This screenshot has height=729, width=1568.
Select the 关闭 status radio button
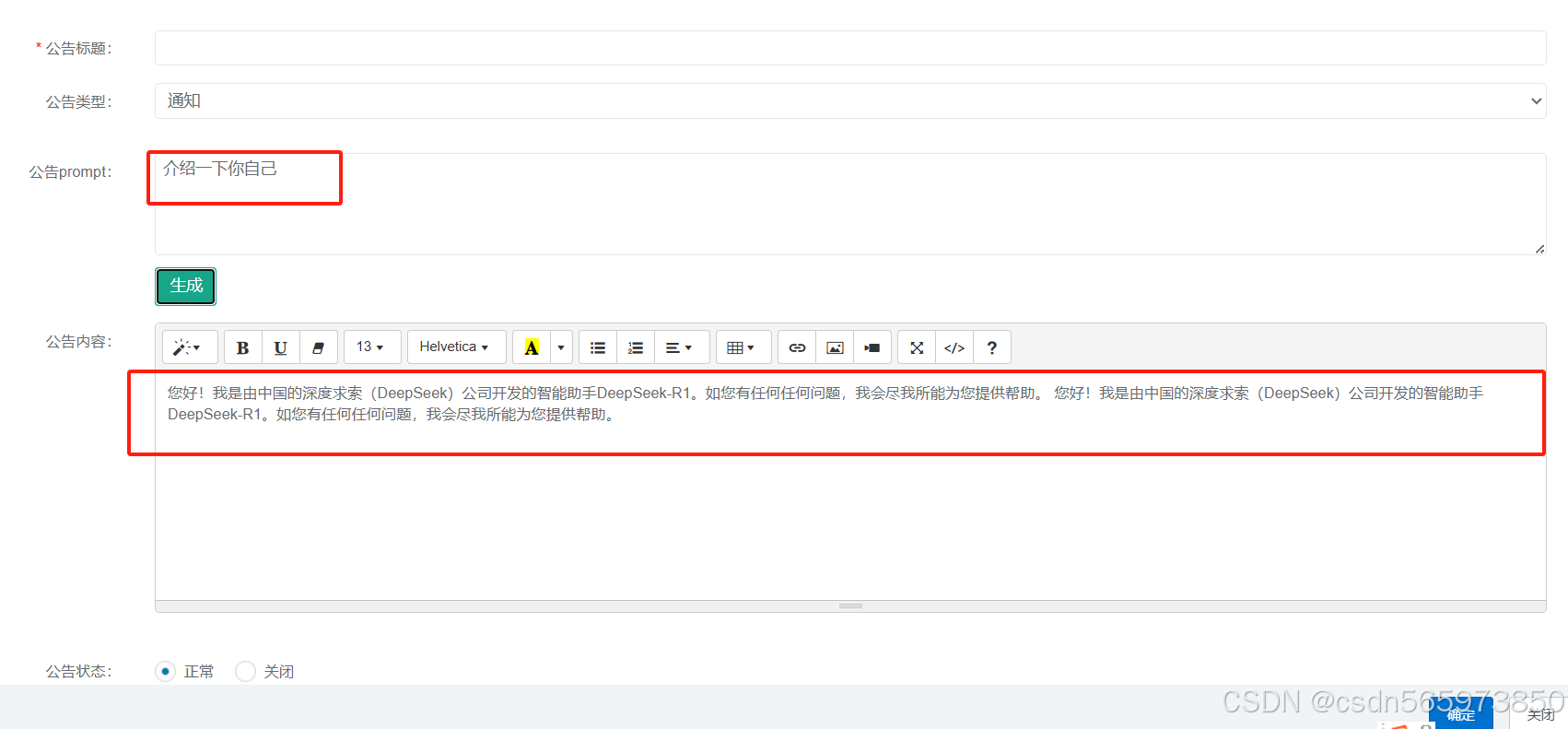[245, 671]
